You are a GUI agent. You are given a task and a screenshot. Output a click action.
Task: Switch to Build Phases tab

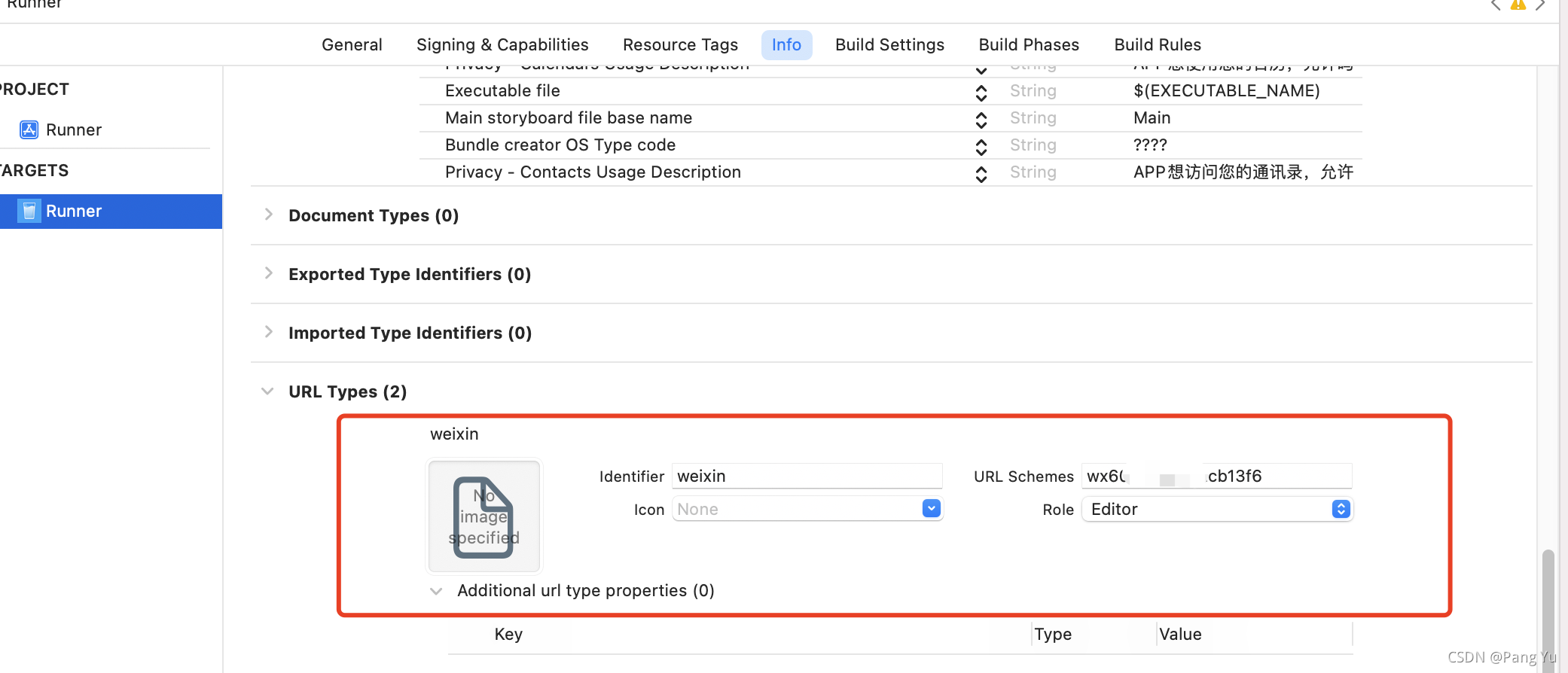[x=1029, y=45]
